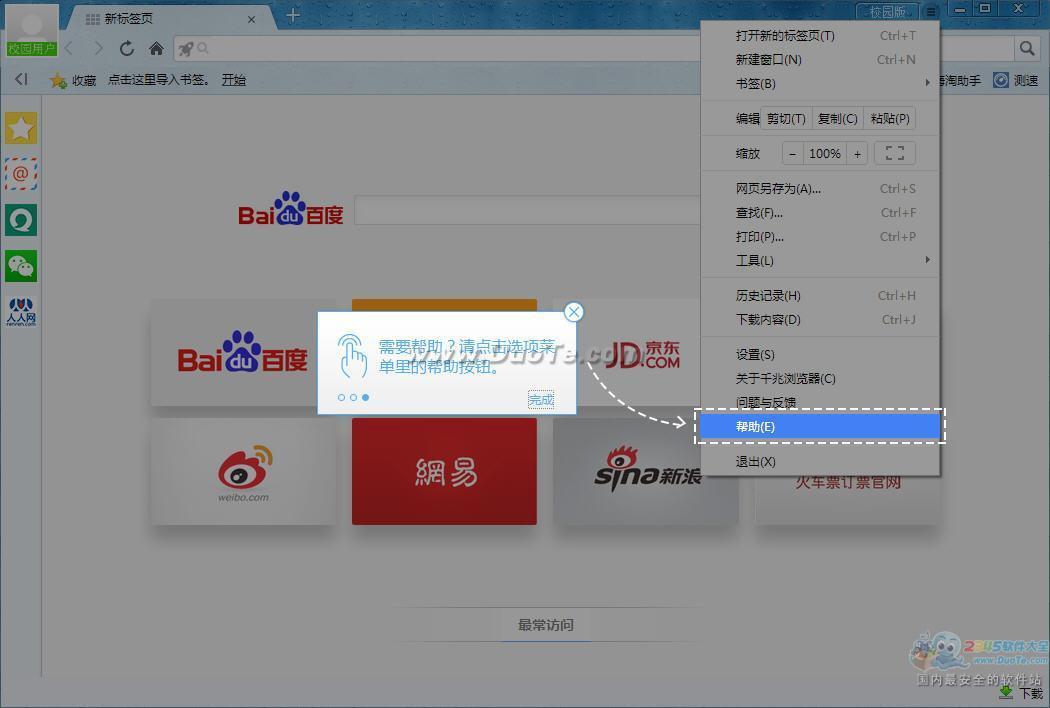The height and width of the screenshot is (708, 1050).
Task: Open favorites star in the left sidebar
Action: (21, 128)
